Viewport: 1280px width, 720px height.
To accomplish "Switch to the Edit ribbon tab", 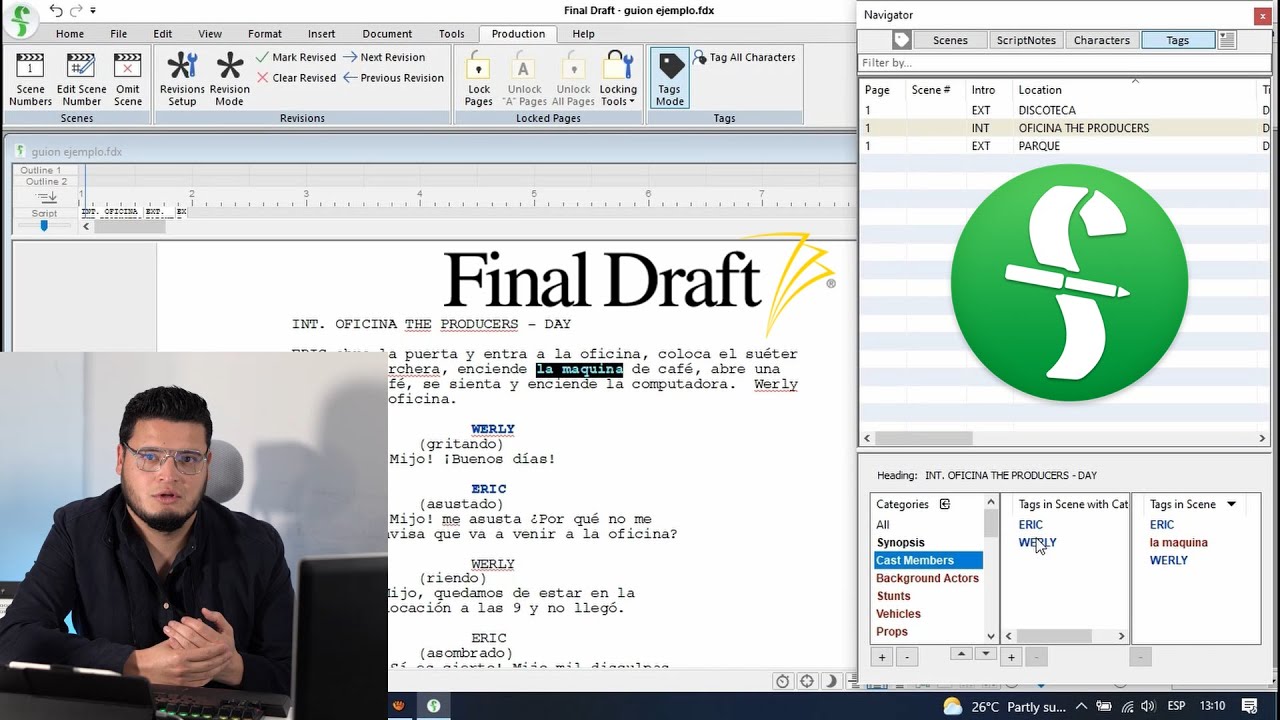I will [162, 34].
